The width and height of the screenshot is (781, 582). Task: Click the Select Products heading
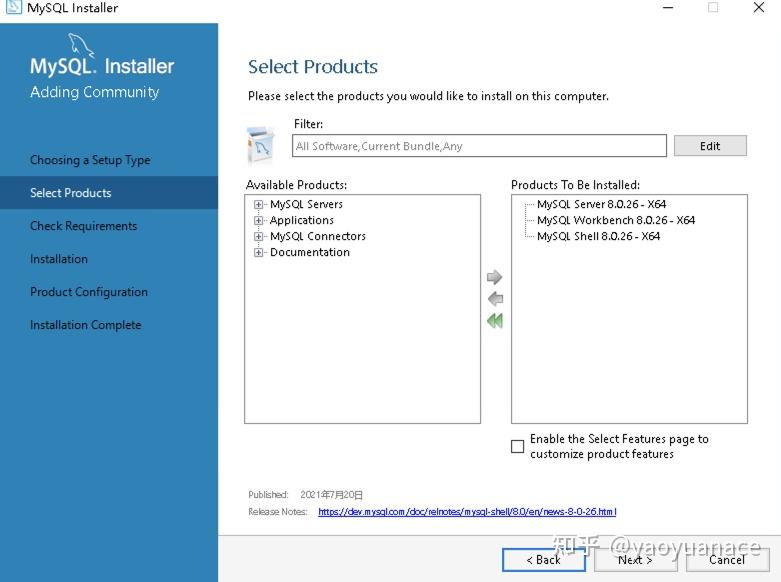pyautogui.click(x=313, y=66)
